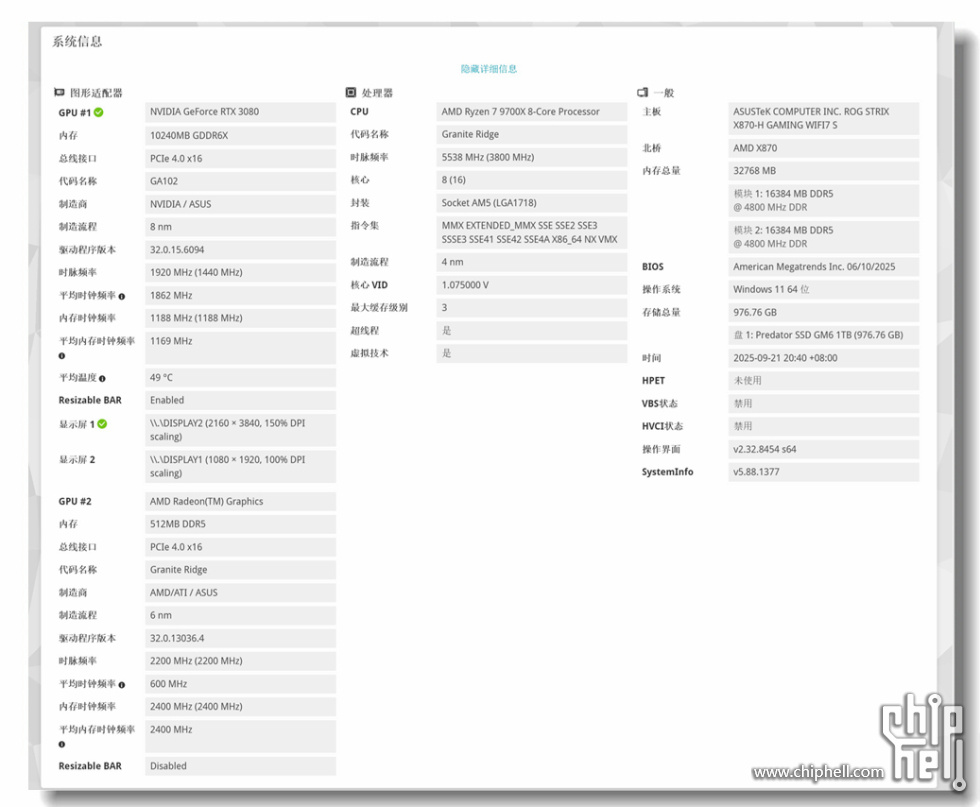Image resolution: width=980 pixels, height=807 pixels.
Task: Click the general section icon beside 一般
Action: (642, 93)
